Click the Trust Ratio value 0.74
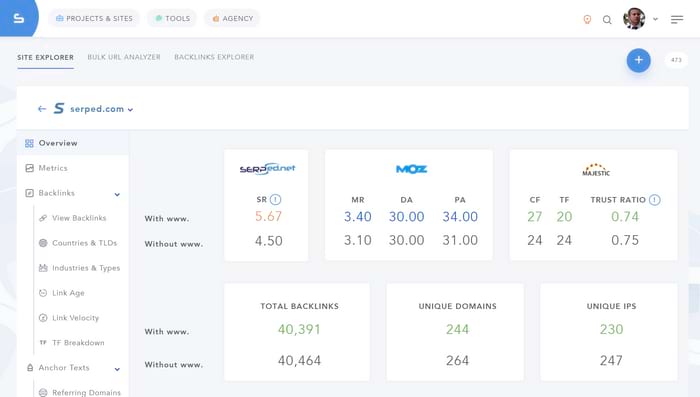This screenshot has width=700, height=397. [625, 217]
